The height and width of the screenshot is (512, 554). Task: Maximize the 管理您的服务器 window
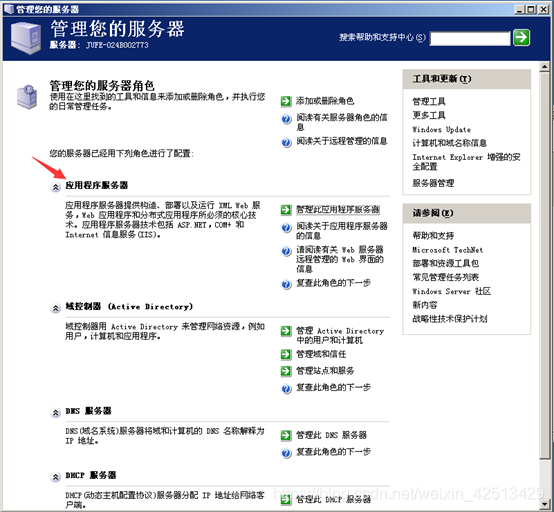click(x=531, y=10)
